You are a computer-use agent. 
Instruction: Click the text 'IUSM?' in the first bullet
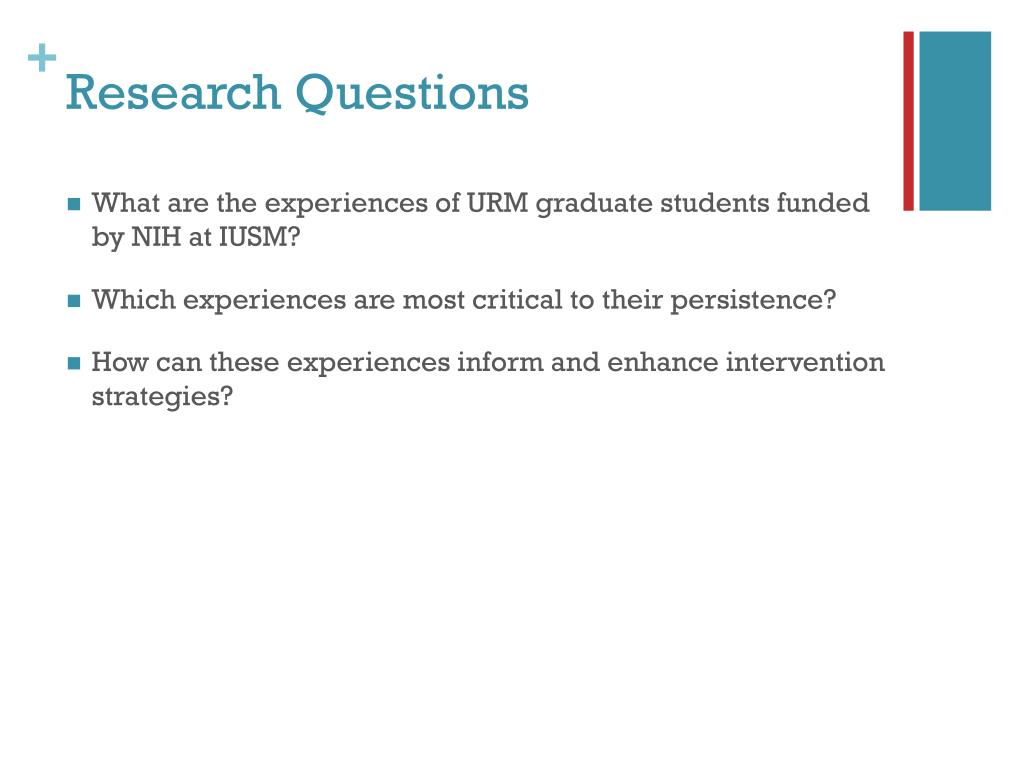pyautogui.click(x=259, y=237)
